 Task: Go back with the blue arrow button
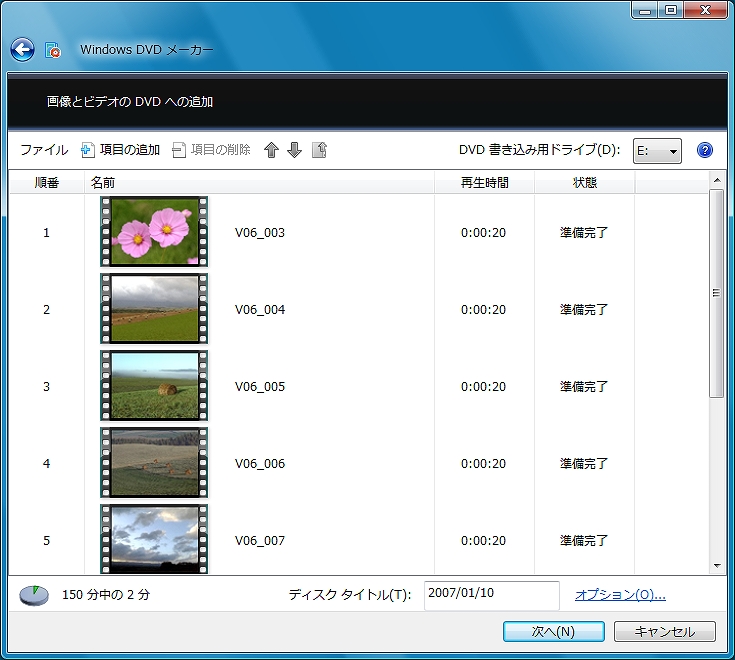pyautogui.click(x=22, y=50)
